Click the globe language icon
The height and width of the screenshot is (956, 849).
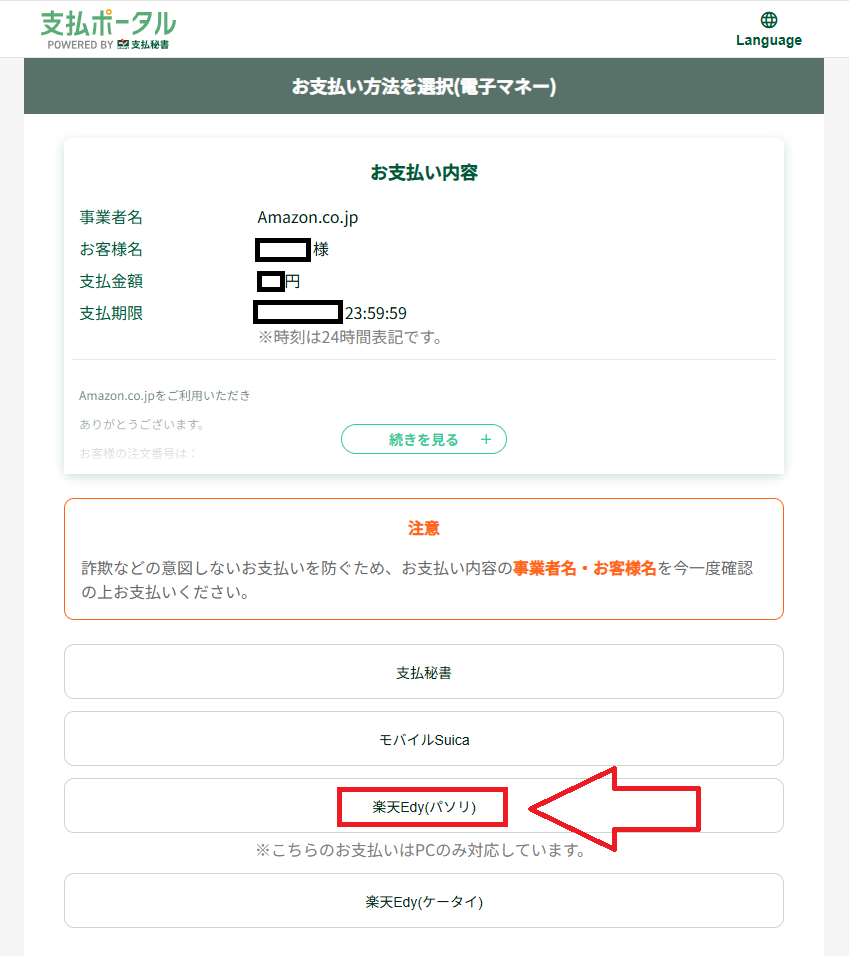point(768,20)
